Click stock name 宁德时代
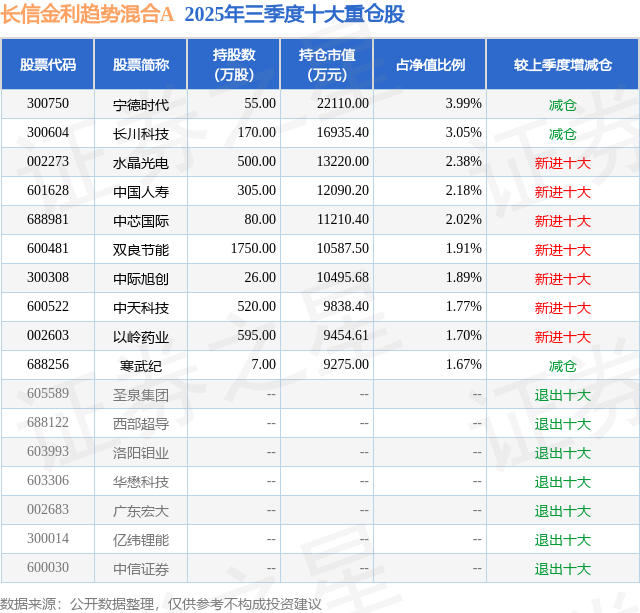The image size is (640, 613). (x=141, y=104)
